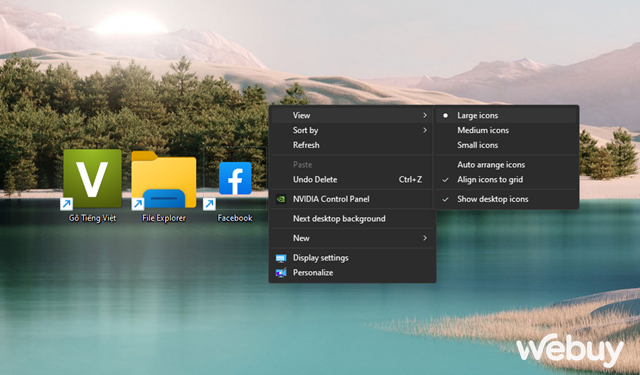Expand the Sort by submenu arrow

tap(424, 130)
